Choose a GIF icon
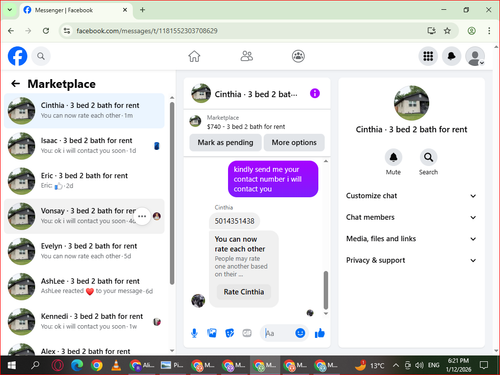Image resolution: width=500 pixels, height=375 pixels. [247, 333]
